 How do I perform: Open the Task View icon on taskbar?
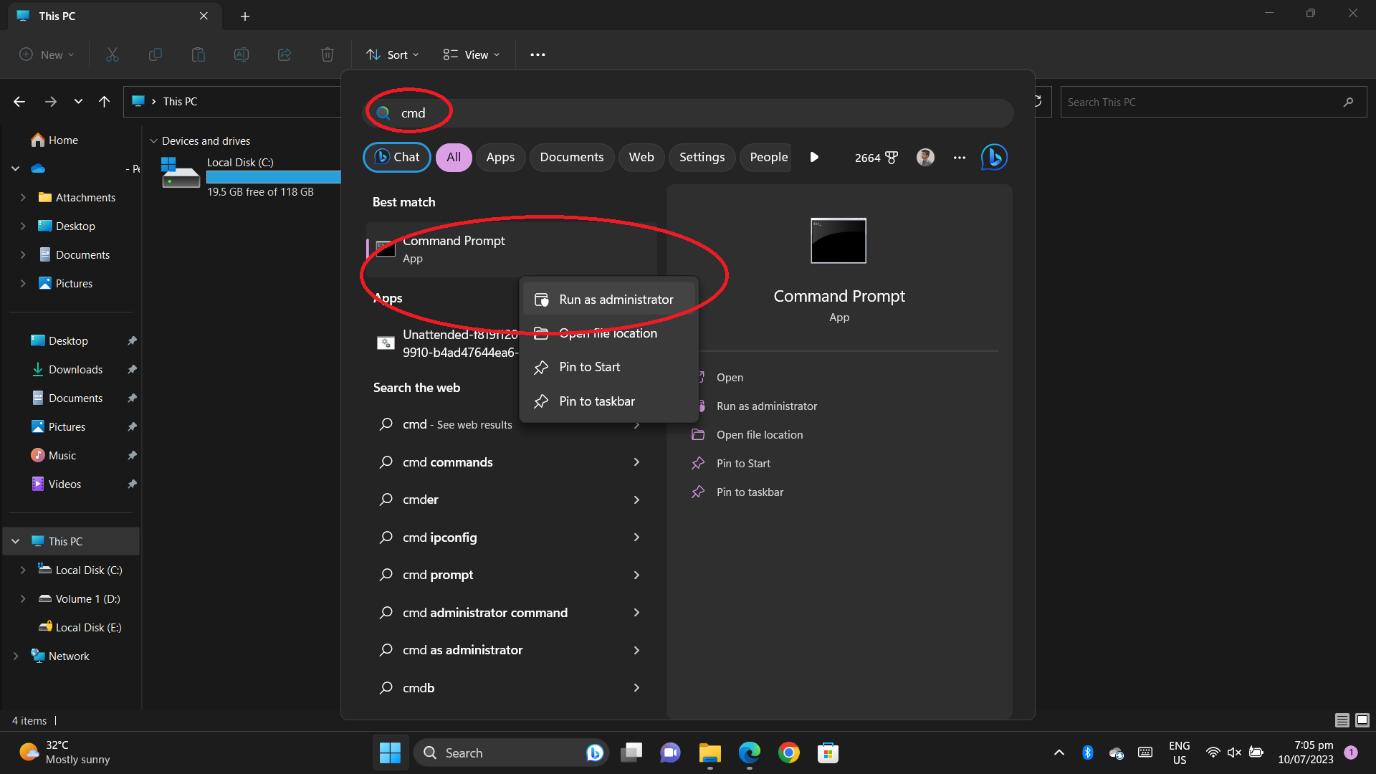pyautogui.click(x=631, y=753)
